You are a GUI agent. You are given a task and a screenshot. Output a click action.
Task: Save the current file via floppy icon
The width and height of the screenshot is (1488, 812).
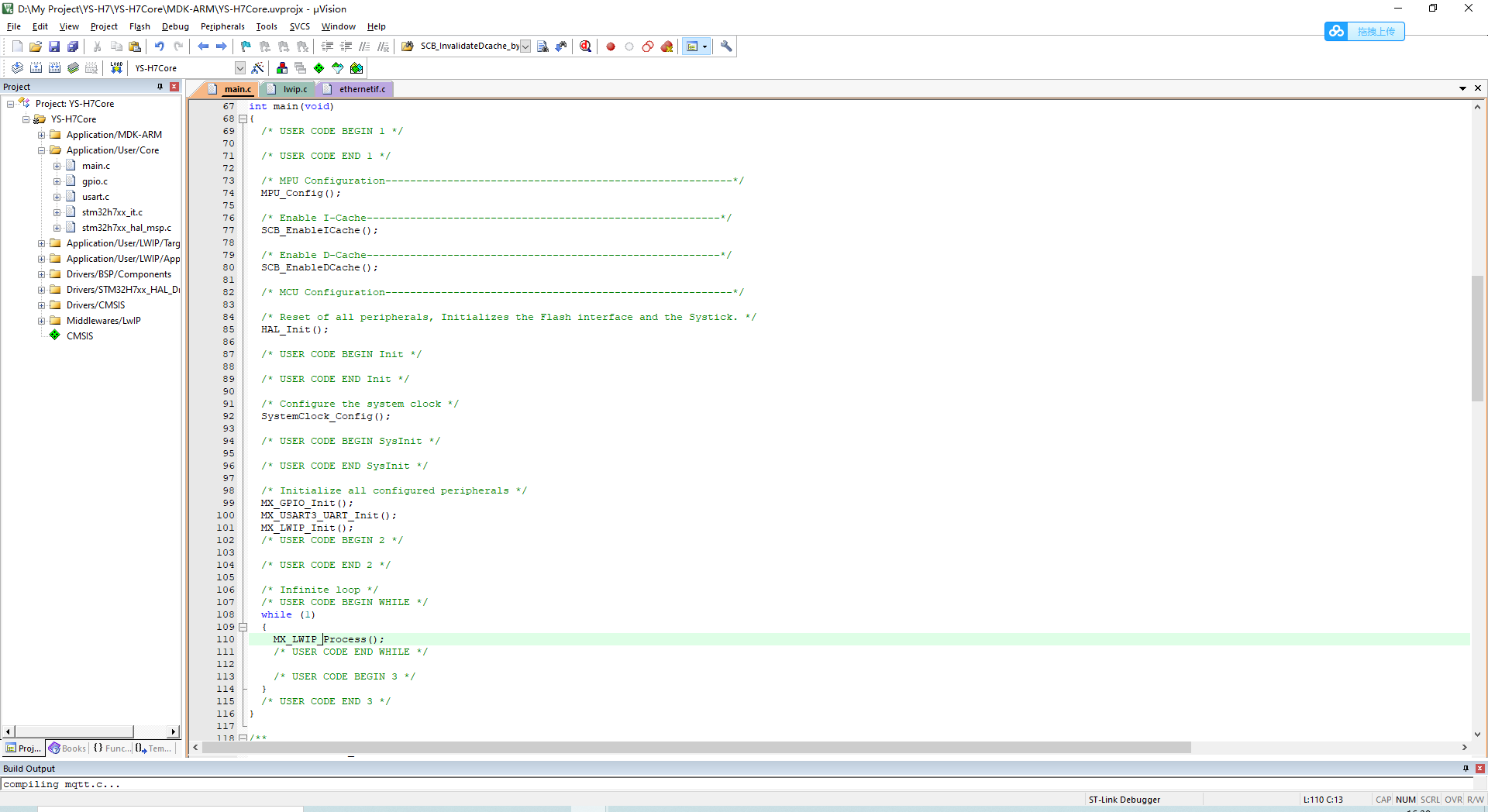point(54,46)
